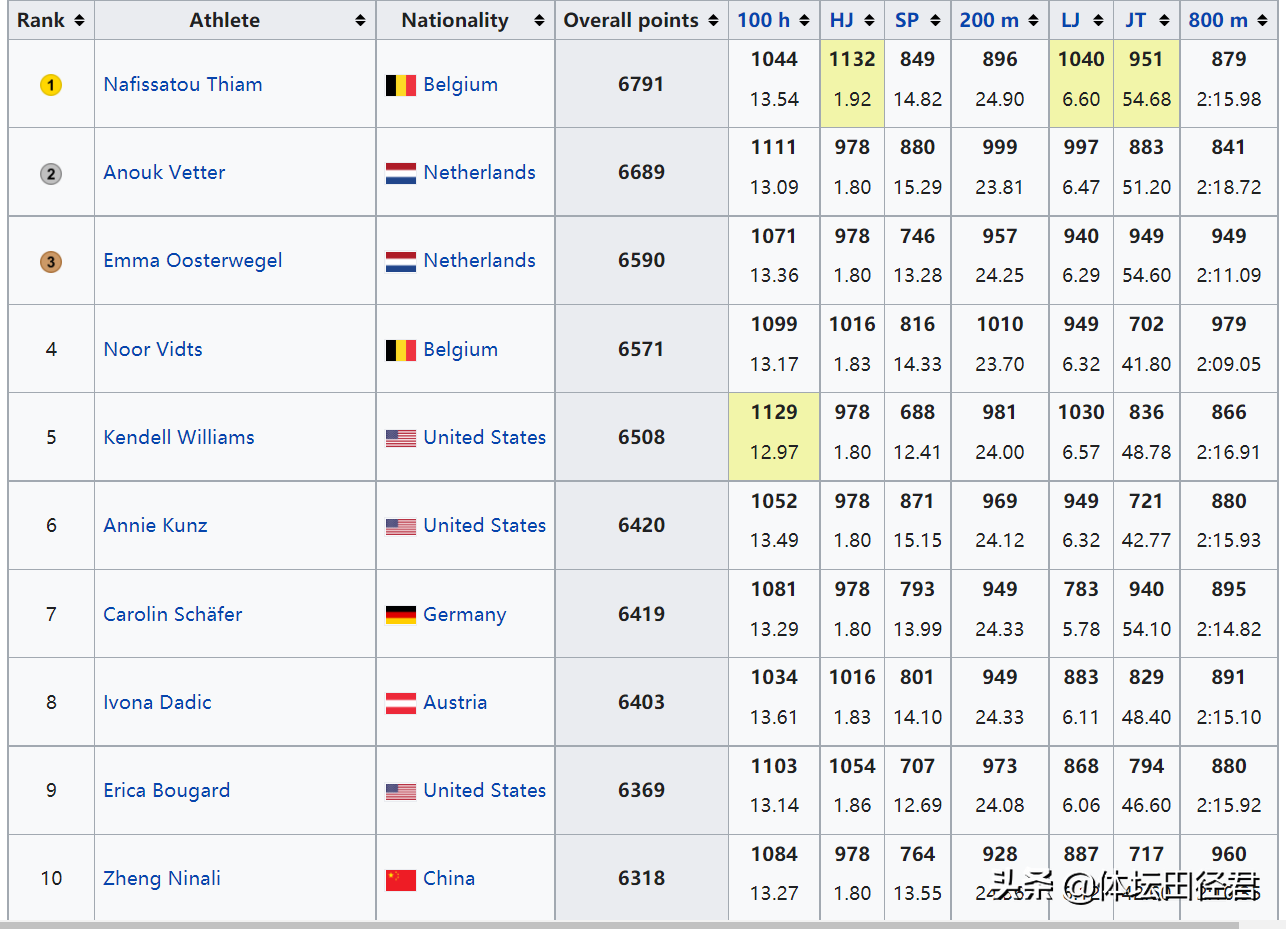Sort table by Rank column arrows

pos(80,20)
